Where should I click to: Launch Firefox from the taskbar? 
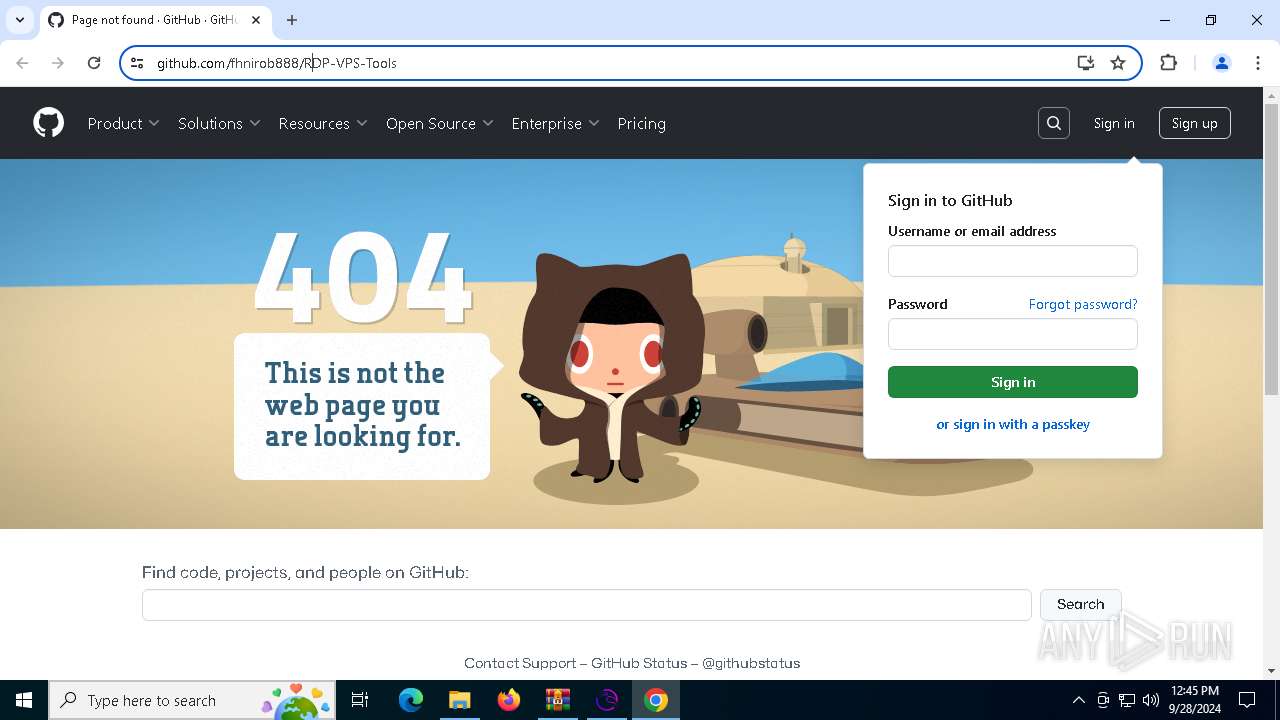tap(508, 700)
